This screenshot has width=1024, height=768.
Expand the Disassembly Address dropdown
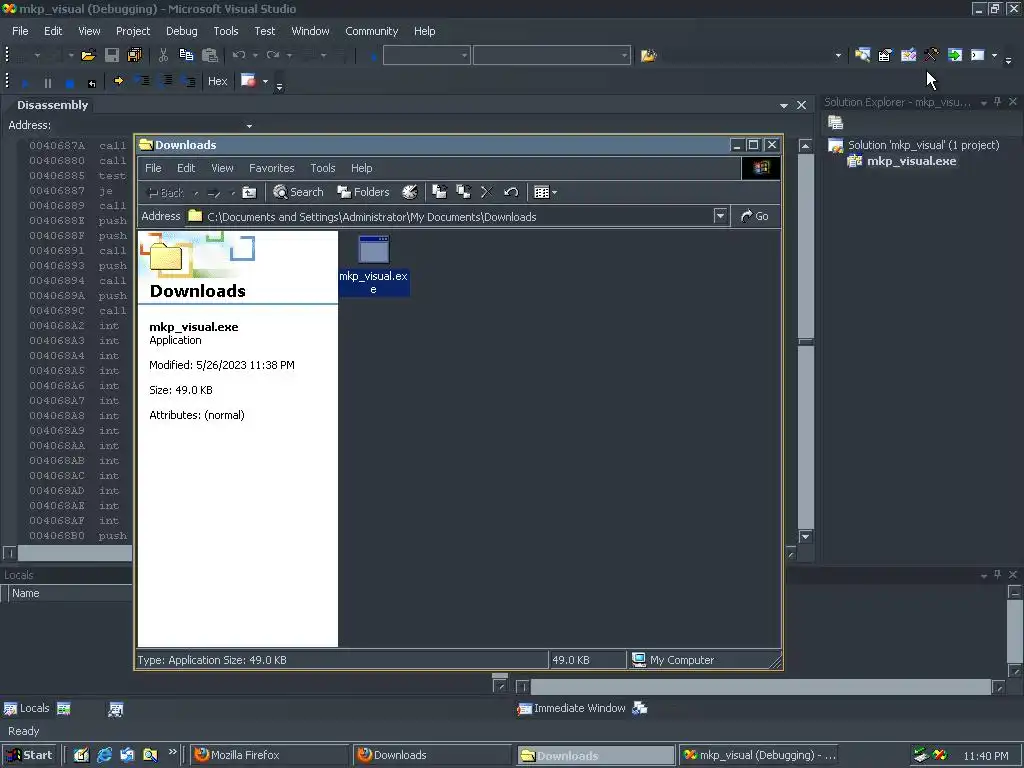(249, 125)
